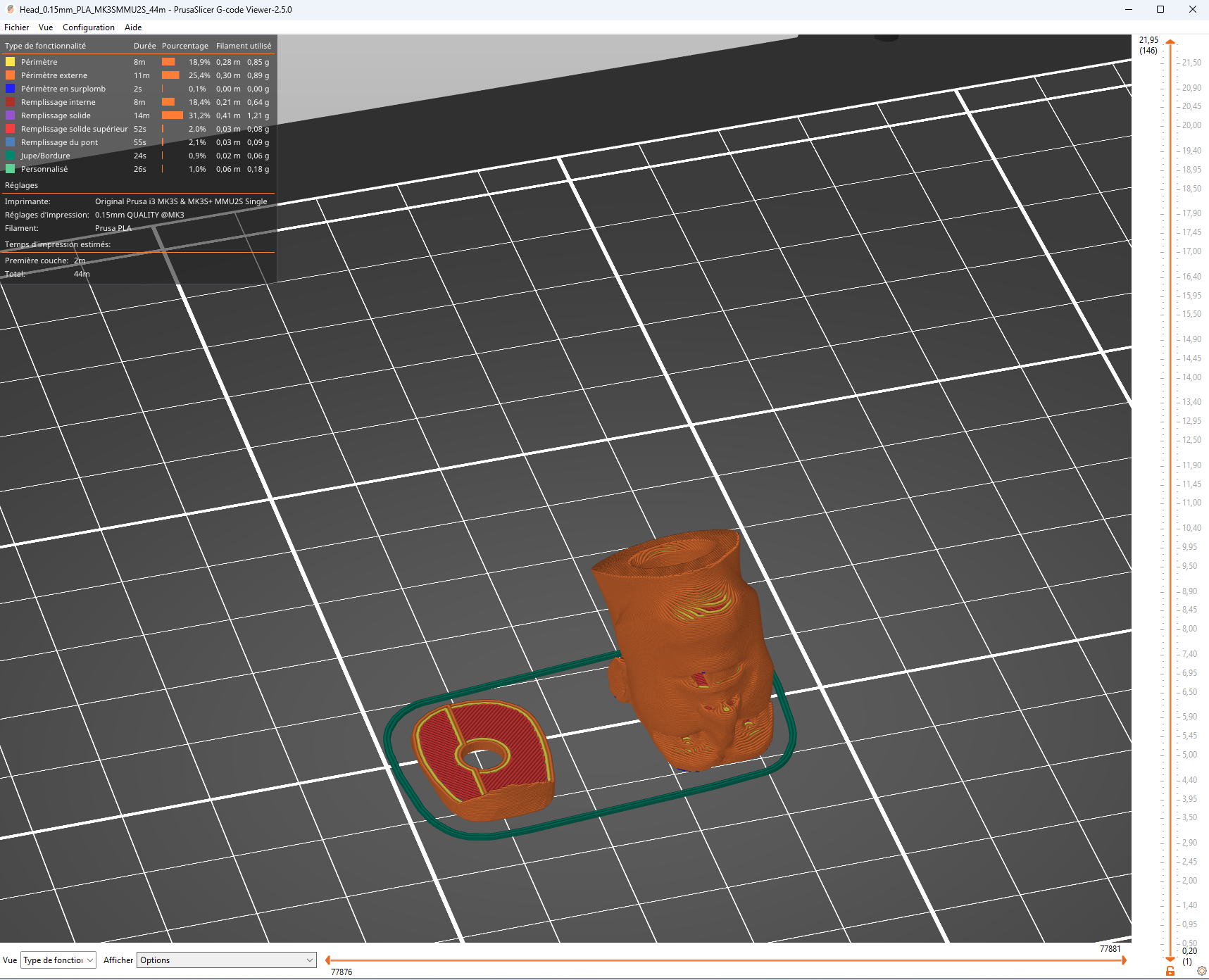Open the Vue menu in menu bar
The image size is (1209, 980).
(x=46, y=27)
